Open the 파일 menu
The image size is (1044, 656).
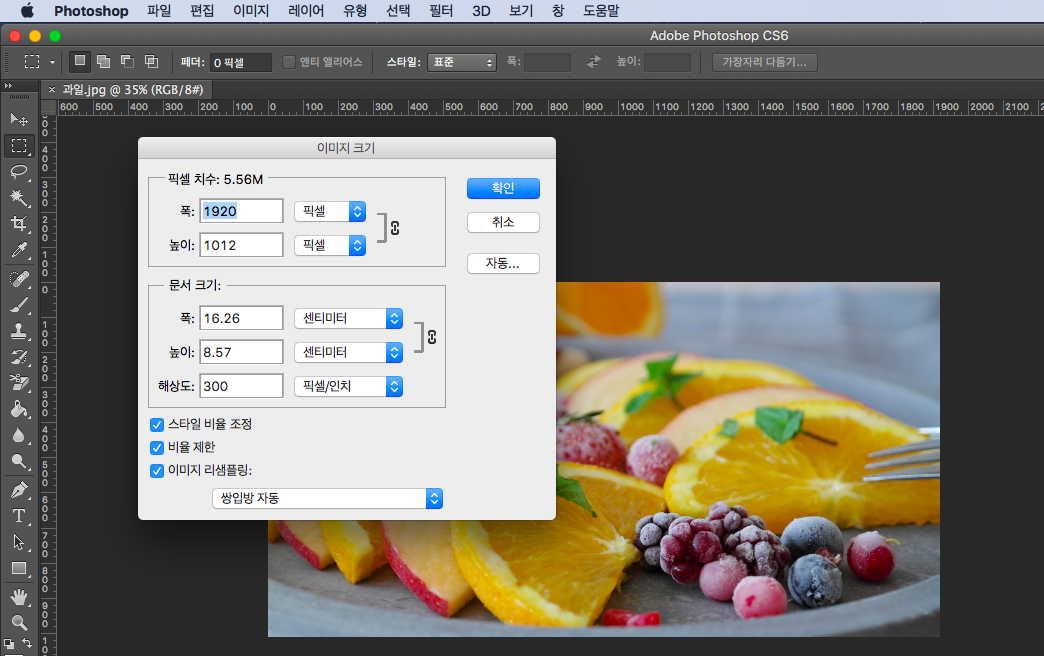coord(159,11)
